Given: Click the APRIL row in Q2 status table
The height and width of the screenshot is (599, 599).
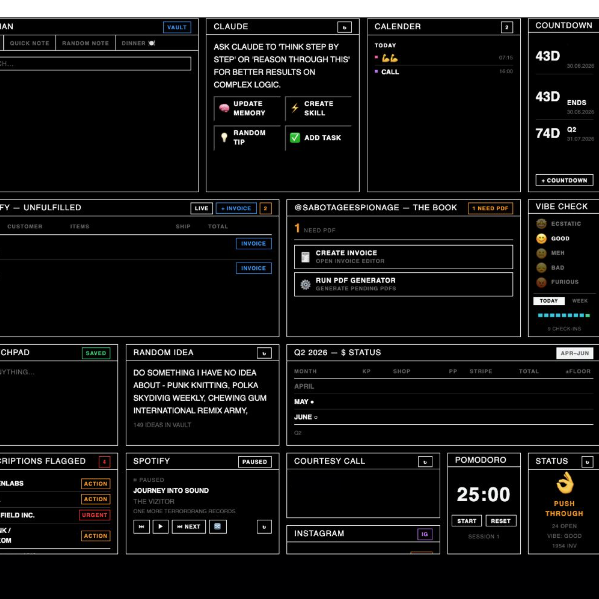Looking at the screenshot, I should coord(443,387).
